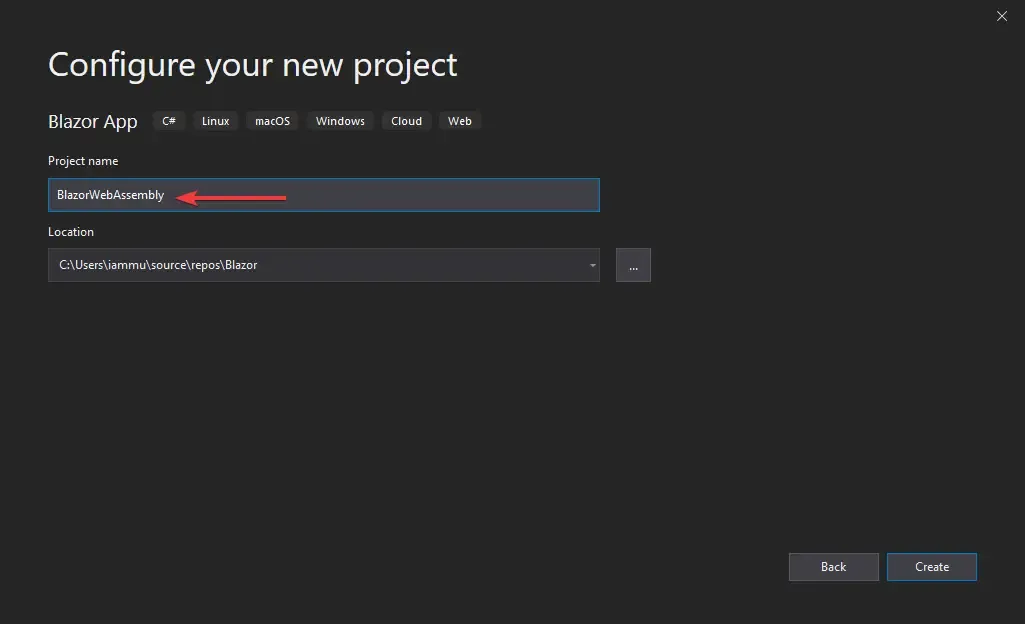Click the Blazor App heading
The height and width of the screenshot is (624, 1025).
pyautogui.click(x=92, y=121)
